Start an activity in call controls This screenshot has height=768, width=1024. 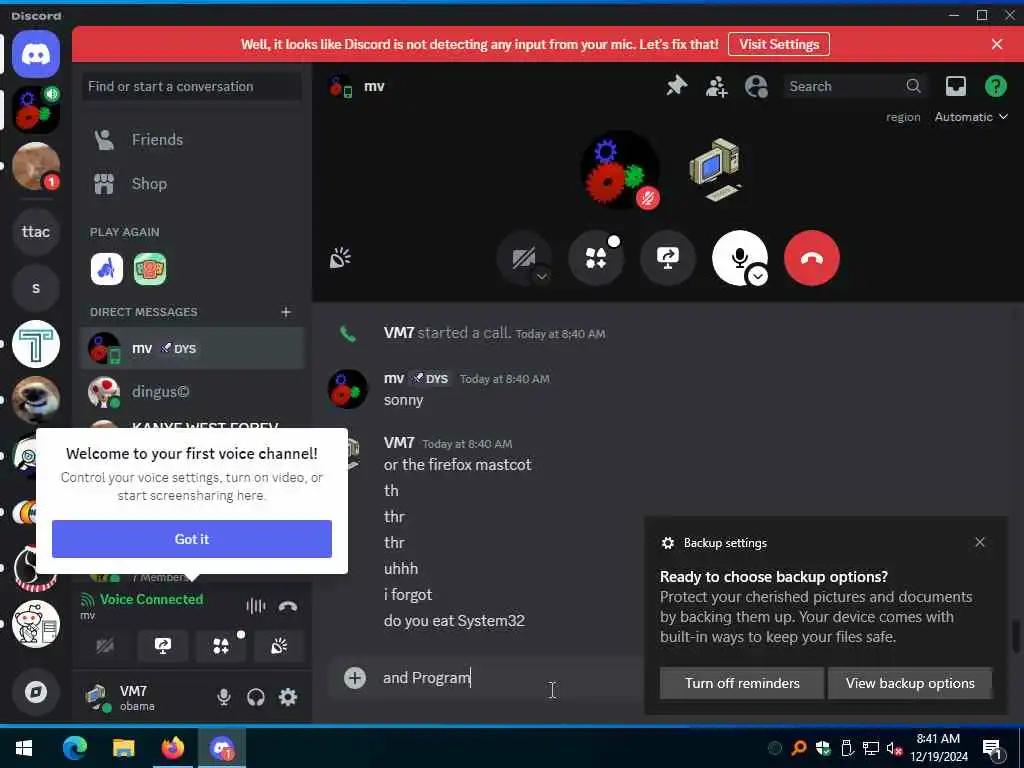tap(596, 258)
